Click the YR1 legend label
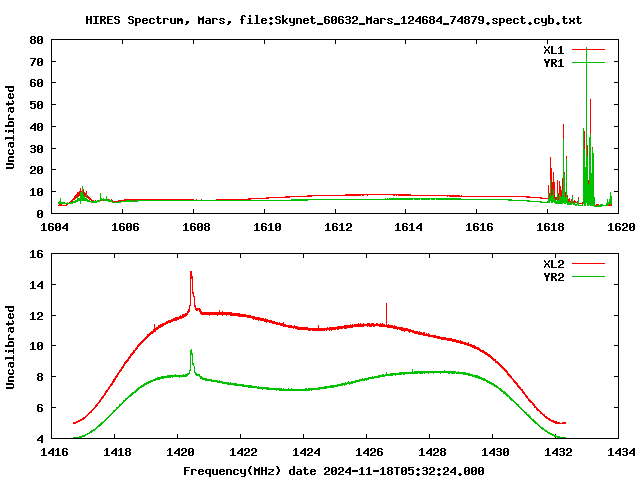 553,63
